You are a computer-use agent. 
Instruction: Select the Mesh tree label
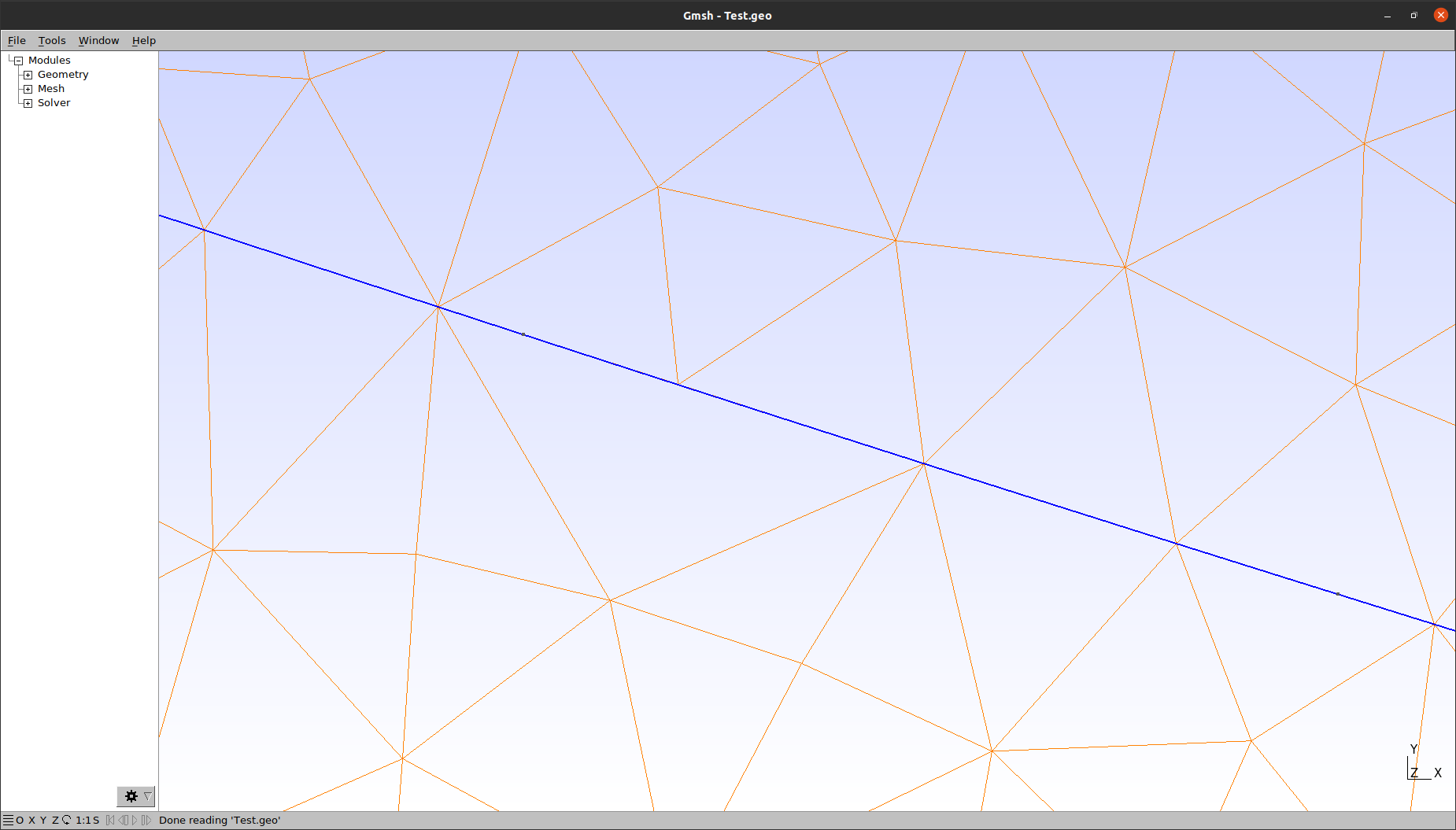(x=51, y=89)
